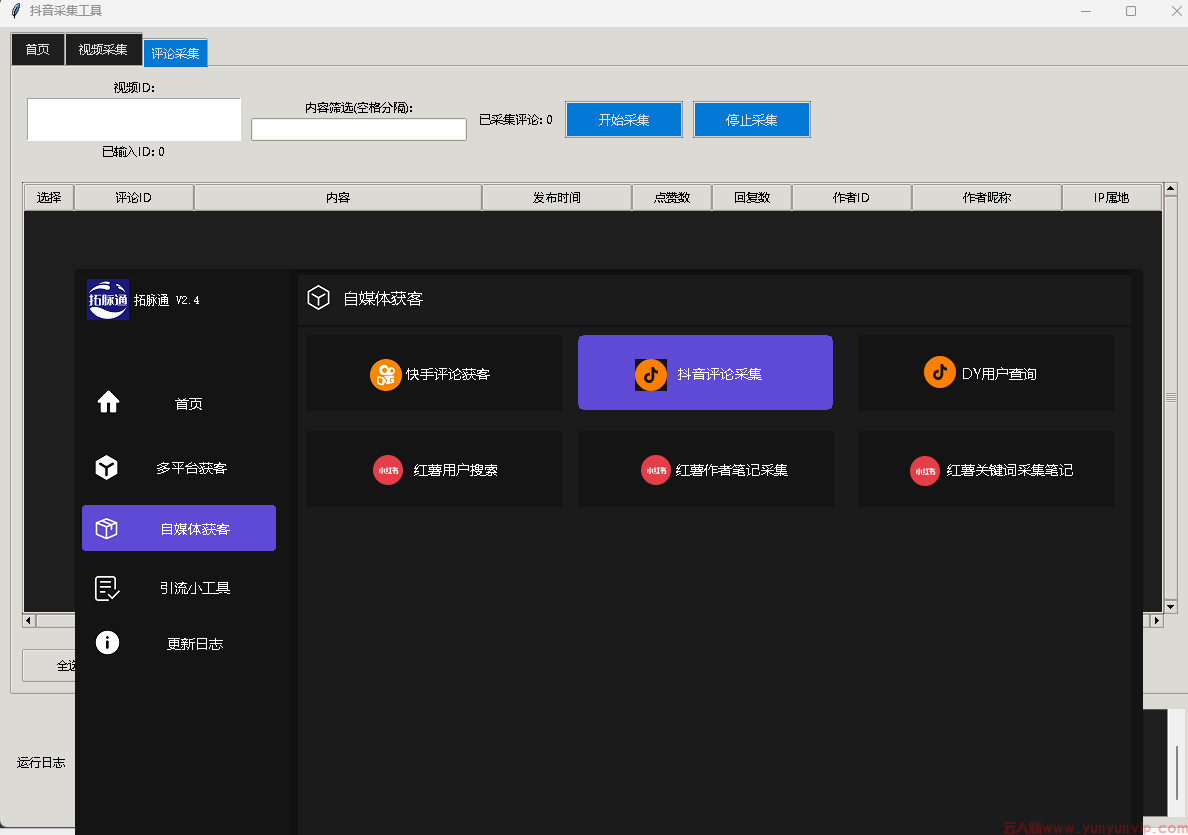Click the 内容 column header
Image resolution: width=1188 pixels, height=835 pixels.
[338, 197]
